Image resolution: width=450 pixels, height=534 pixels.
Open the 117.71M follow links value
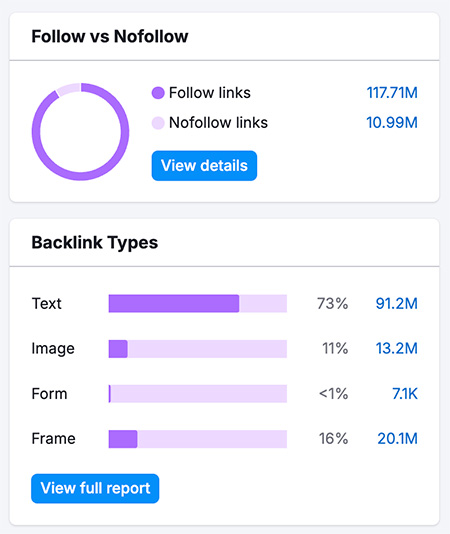click(x=392, y=93)
